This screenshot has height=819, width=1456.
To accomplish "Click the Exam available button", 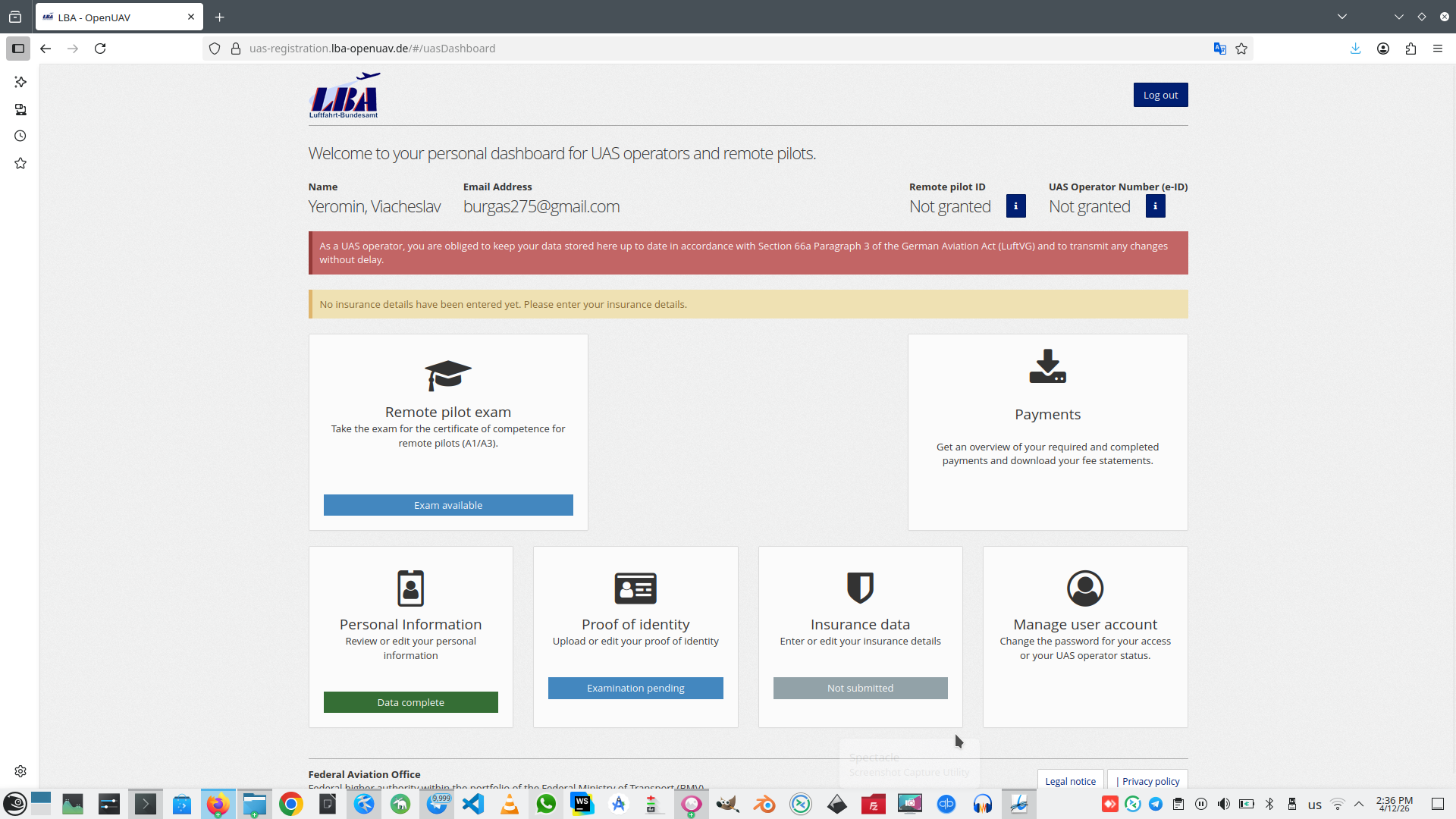I will click(x=447, y=505).
